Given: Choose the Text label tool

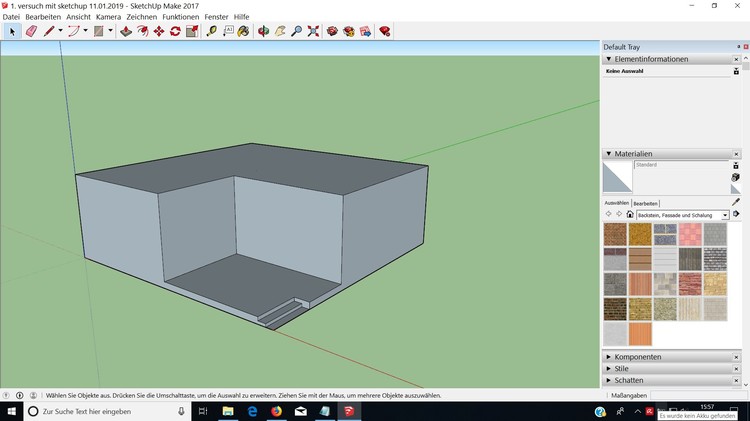Looking at the screenshot, I should pyautogui.click(x=228, y=32).
